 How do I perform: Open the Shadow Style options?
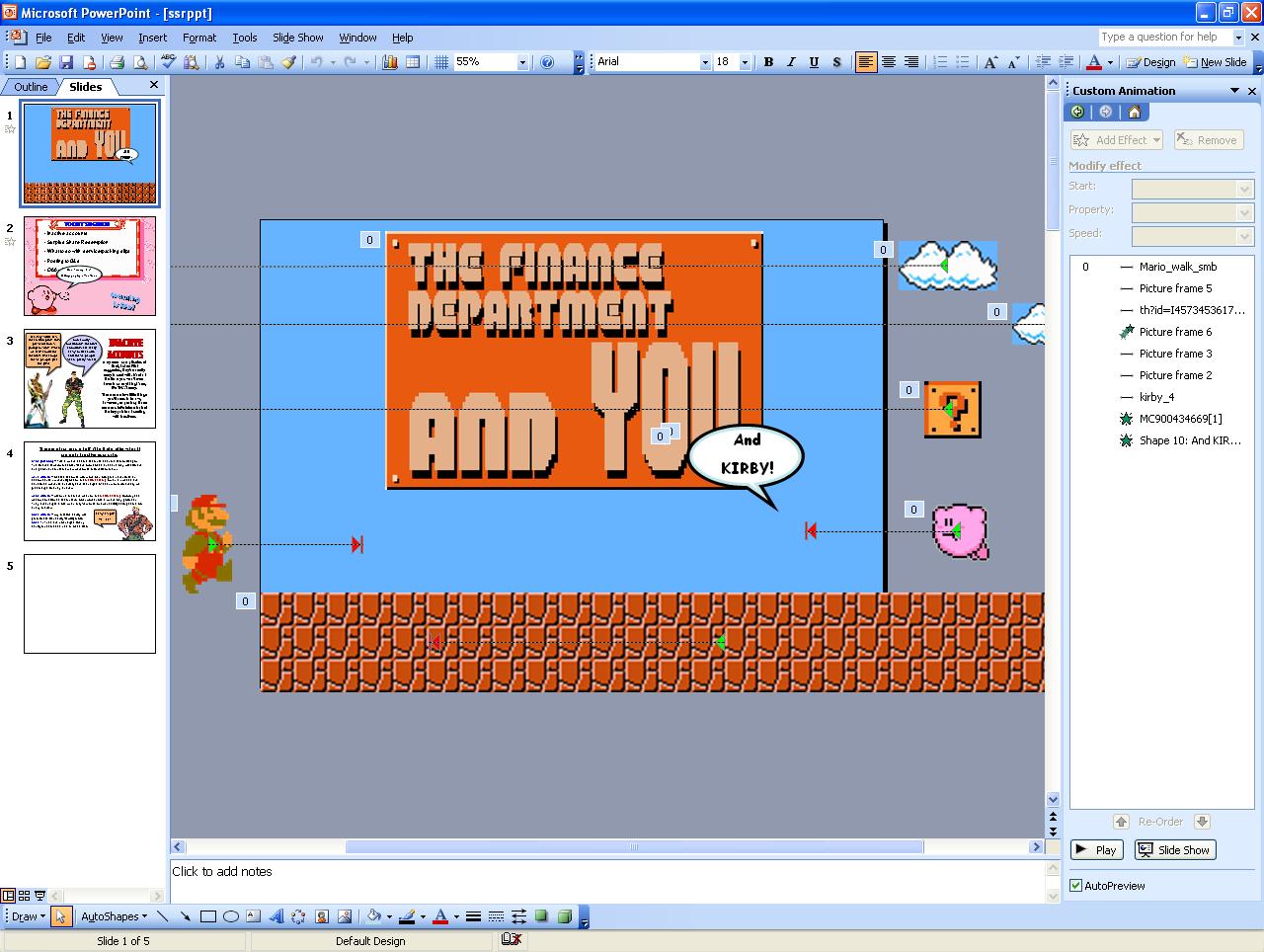coord(541,916)
